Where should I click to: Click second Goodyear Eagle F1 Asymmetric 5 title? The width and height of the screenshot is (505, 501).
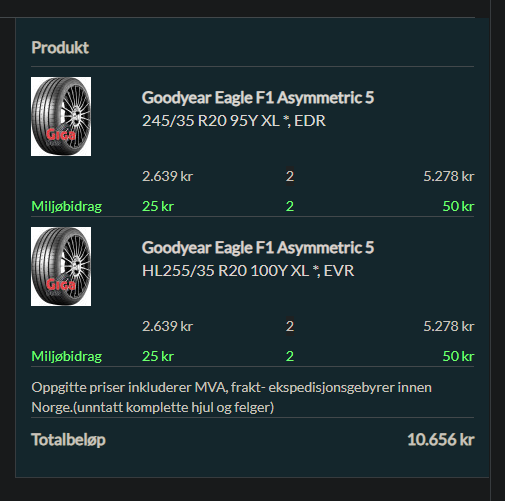tap(258, 248)
